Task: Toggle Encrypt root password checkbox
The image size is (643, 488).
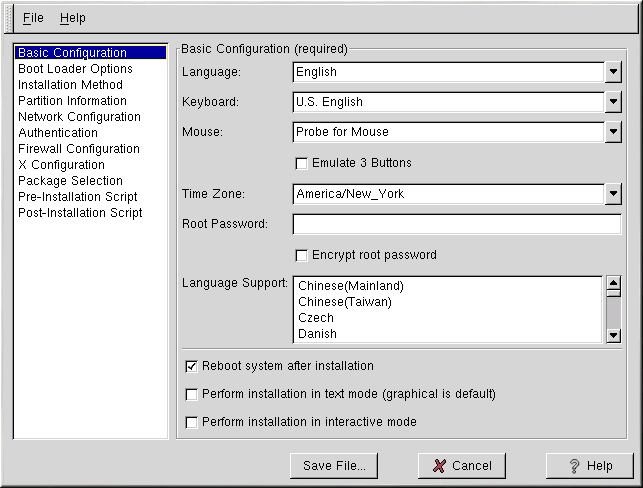Action: pos(302,255)
